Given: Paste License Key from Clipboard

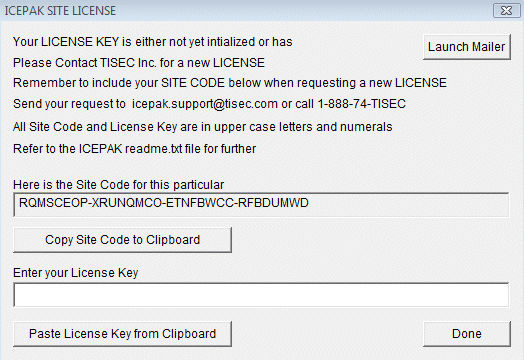Looking at the screenshot, I should coord(122,334).
